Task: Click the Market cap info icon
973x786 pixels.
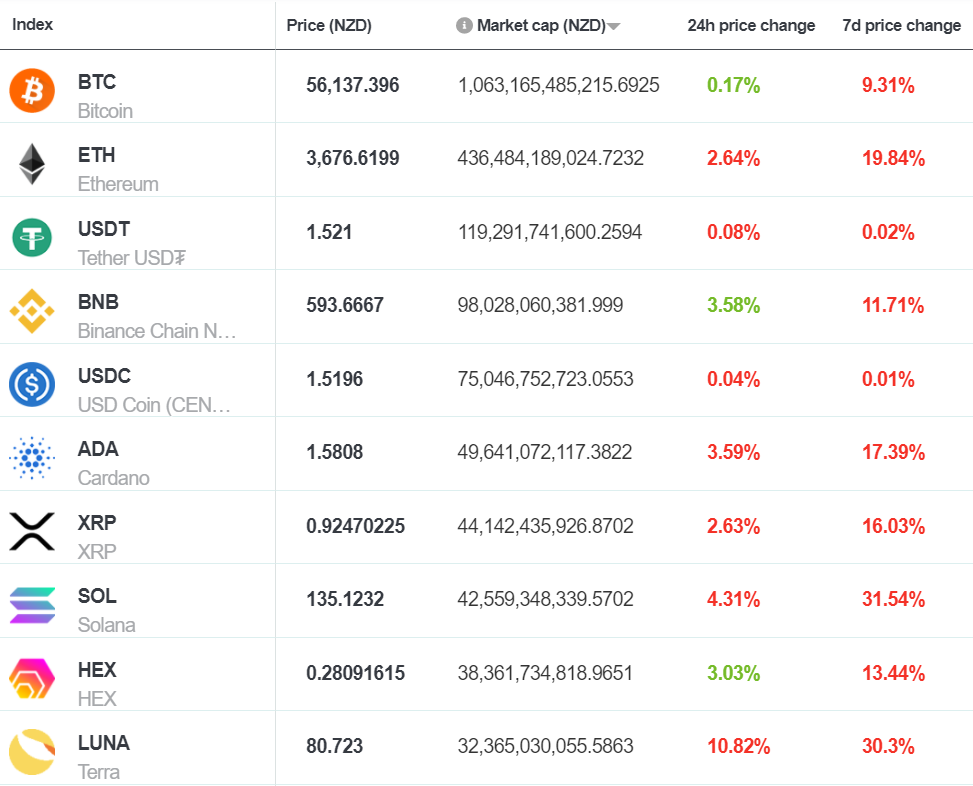Action: [x=464, y=25]
